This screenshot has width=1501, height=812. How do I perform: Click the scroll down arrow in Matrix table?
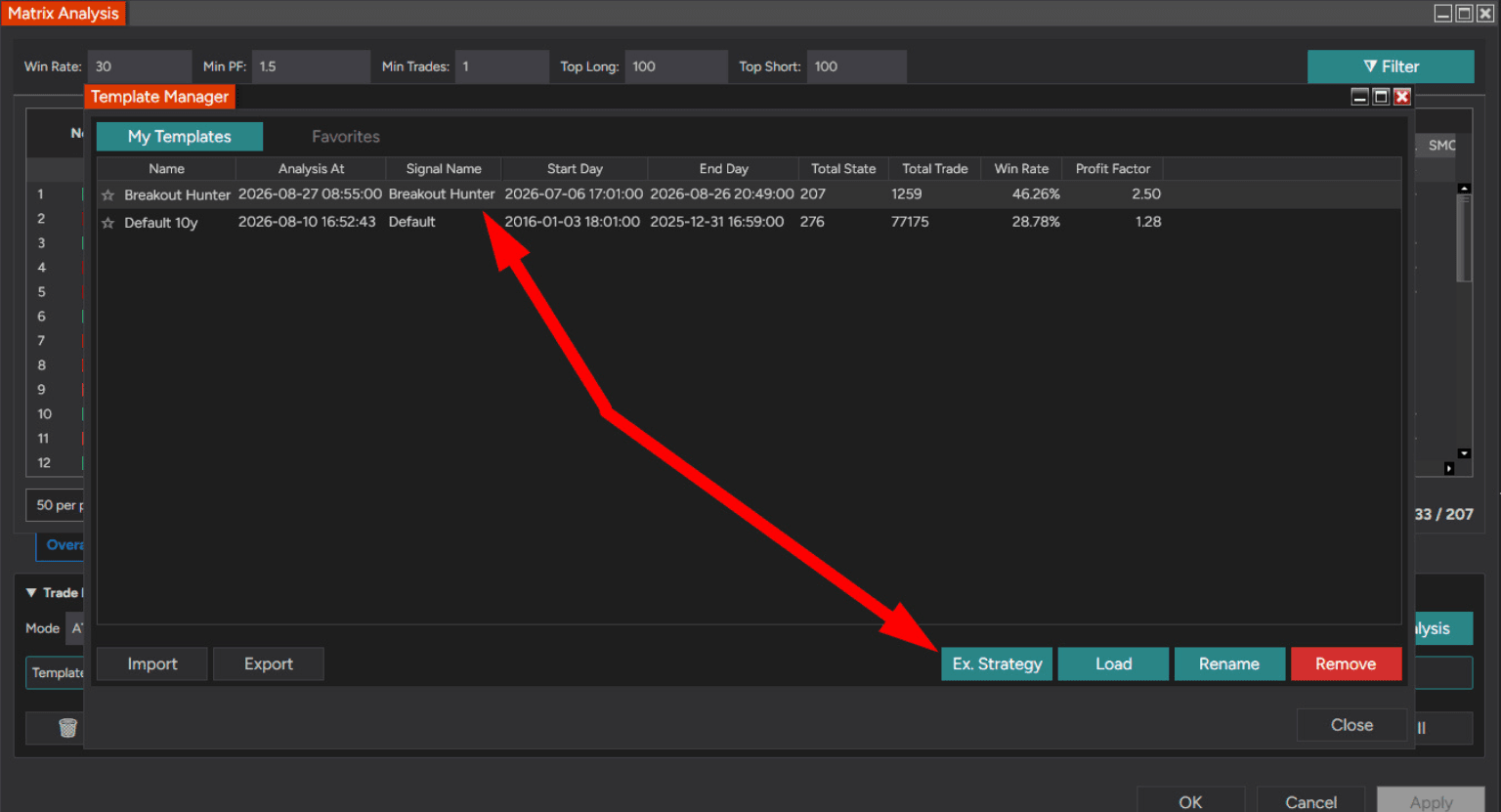pyautogui.click(x=1464, y=453)
